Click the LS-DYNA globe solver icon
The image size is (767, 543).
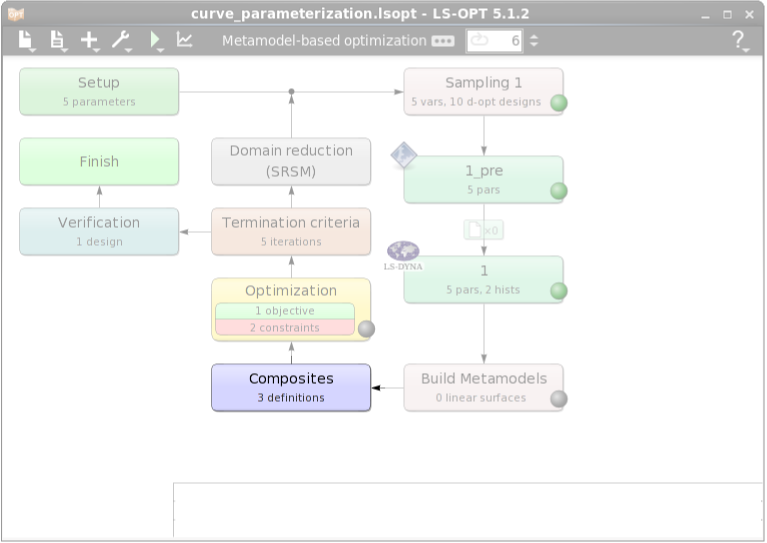403,256
